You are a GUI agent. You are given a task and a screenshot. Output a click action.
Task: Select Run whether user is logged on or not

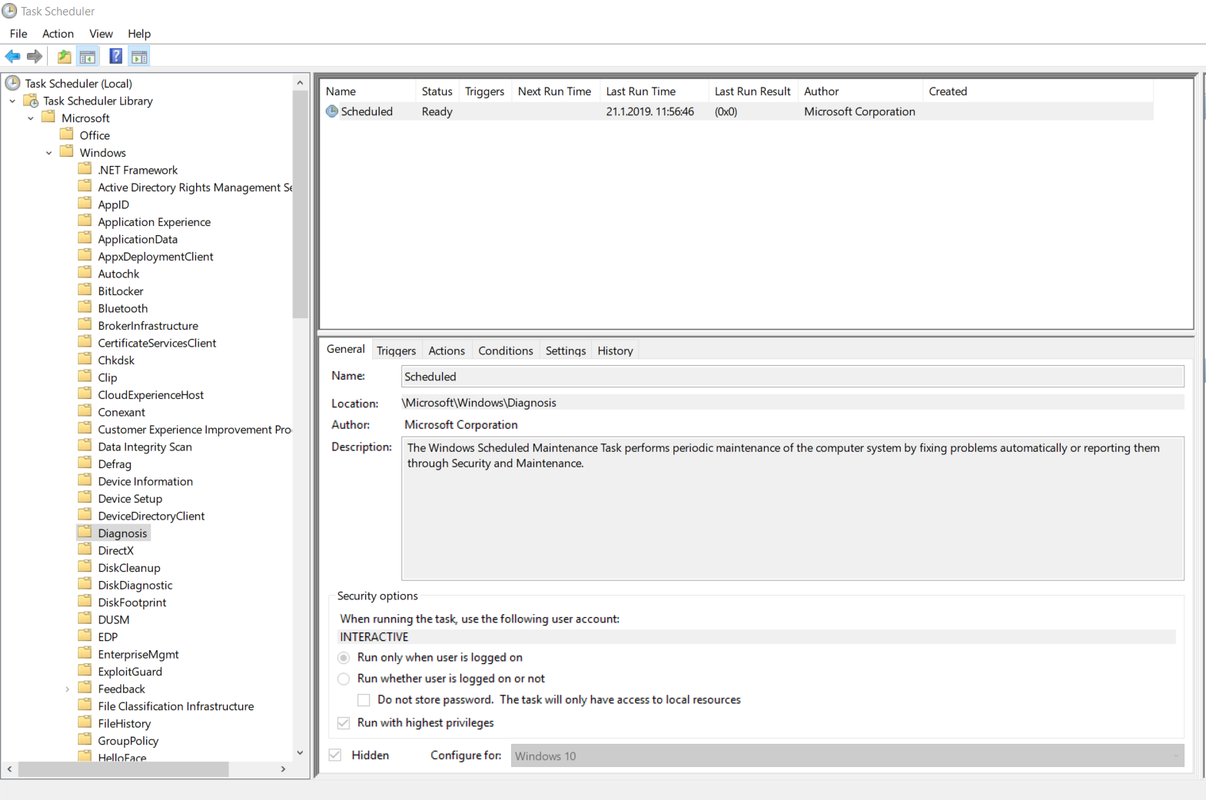click(x=343, y=679)
